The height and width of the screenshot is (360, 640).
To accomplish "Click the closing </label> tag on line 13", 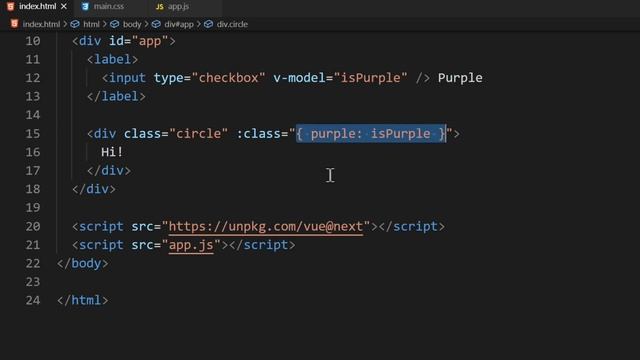I will 116,97.
